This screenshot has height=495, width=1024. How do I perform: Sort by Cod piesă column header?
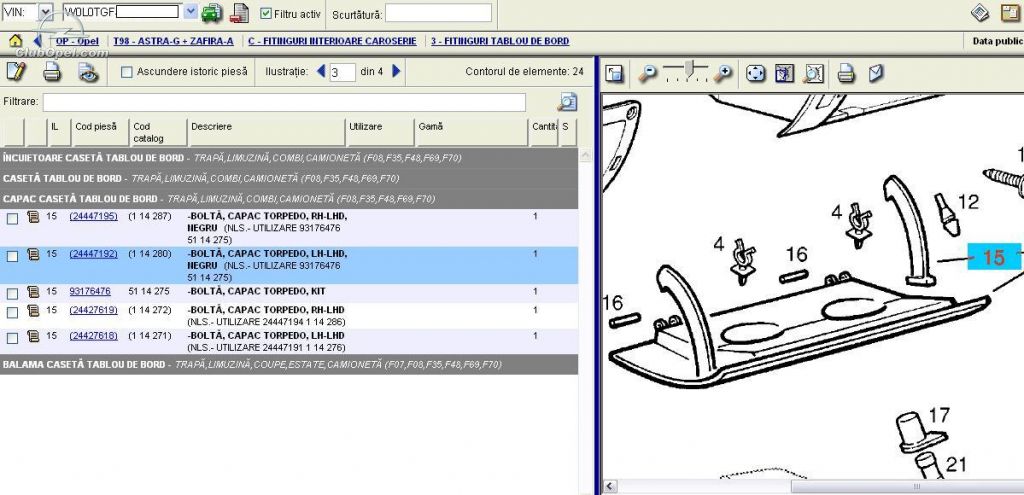(x=99, y=133)
